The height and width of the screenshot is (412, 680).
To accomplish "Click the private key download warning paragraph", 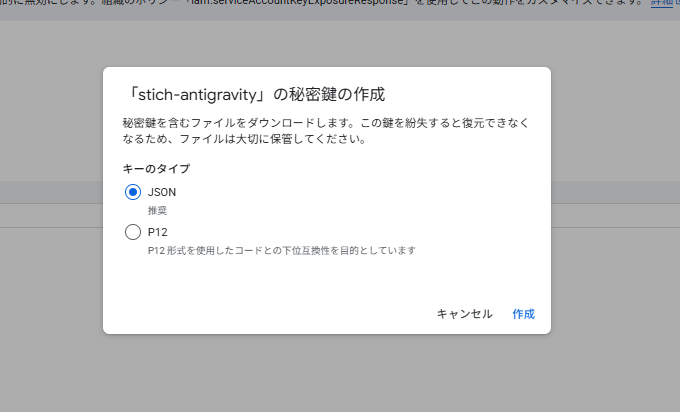I will point(324,130).
